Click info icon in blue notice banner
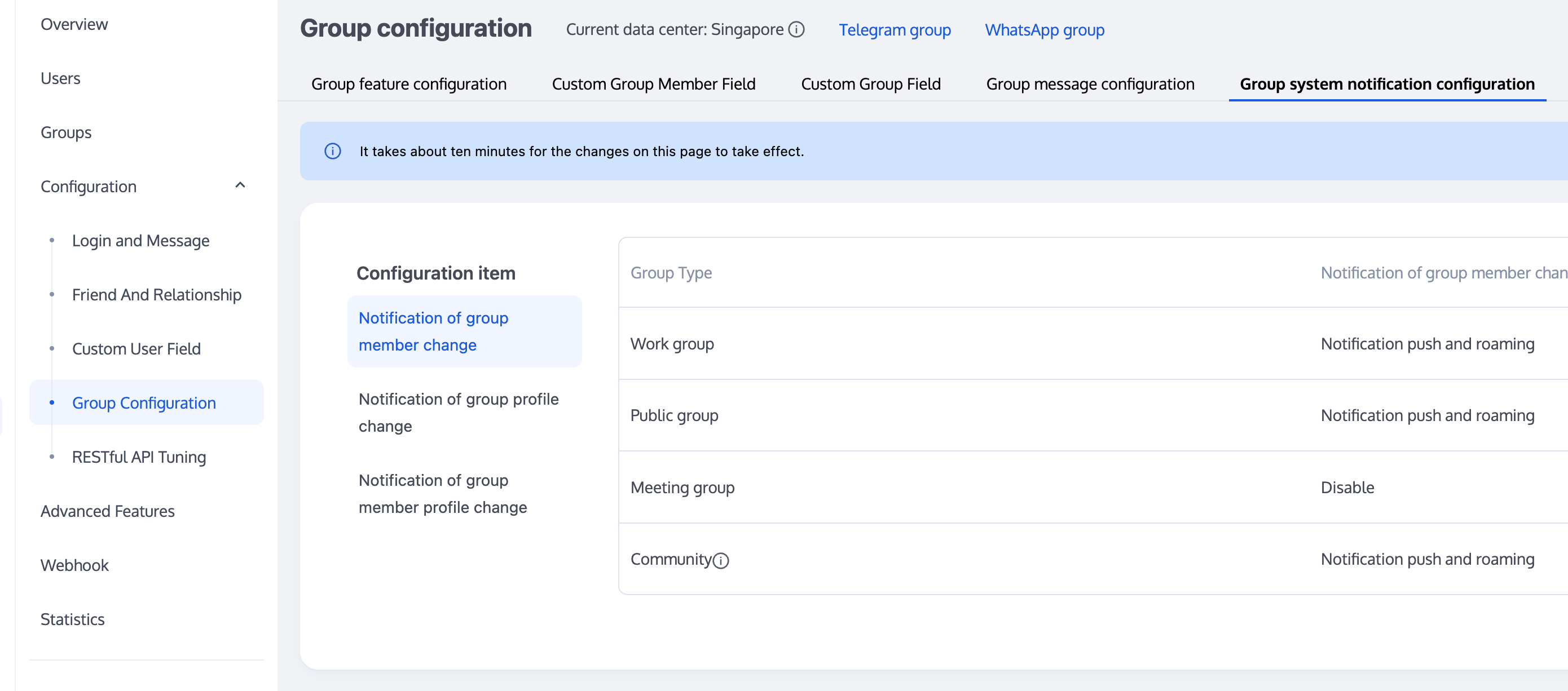1568x691 pixels. (x=332, y=151)
